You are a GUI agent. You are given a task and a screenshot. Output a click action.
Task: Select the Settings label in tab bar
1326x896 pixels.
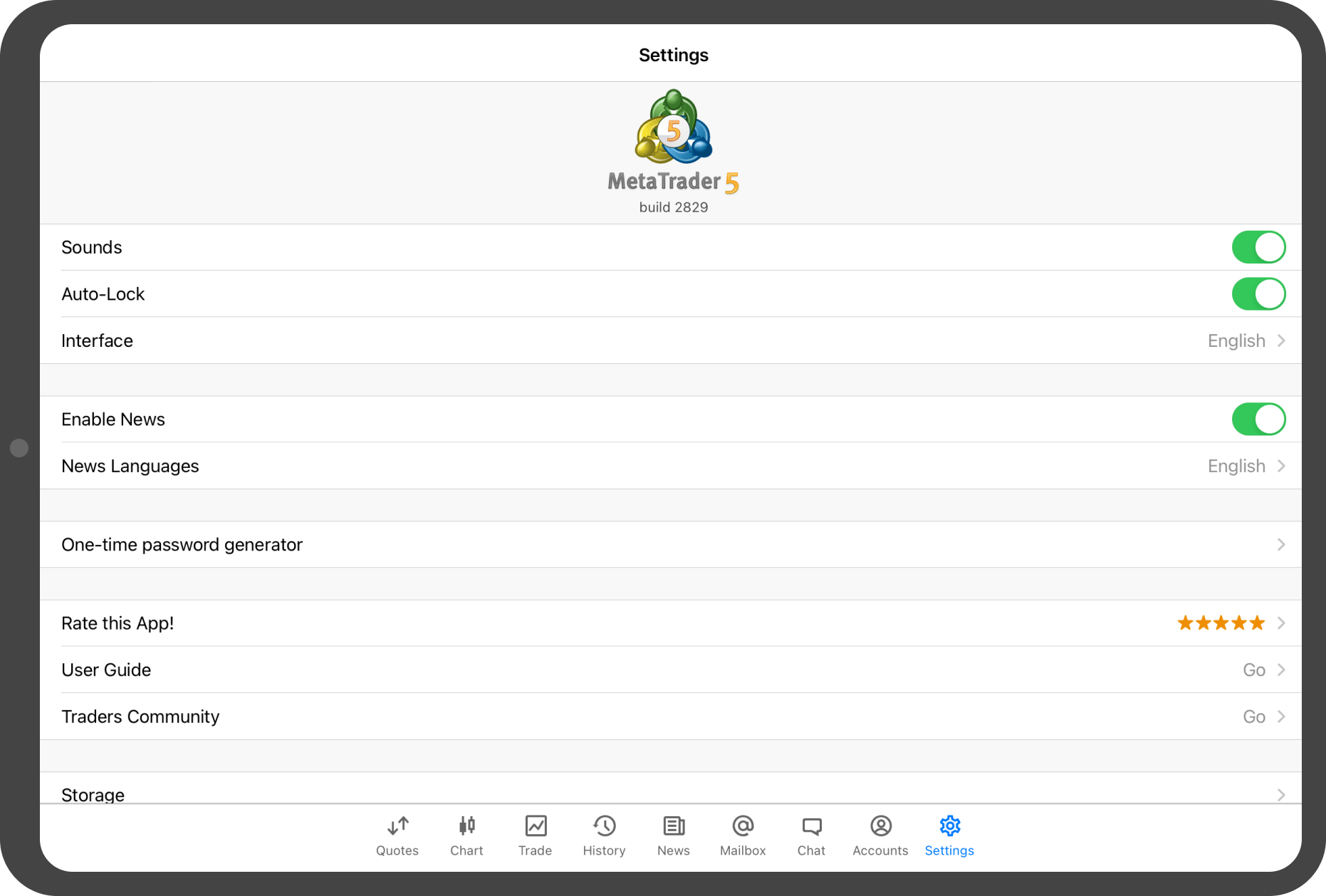[949, 851]
